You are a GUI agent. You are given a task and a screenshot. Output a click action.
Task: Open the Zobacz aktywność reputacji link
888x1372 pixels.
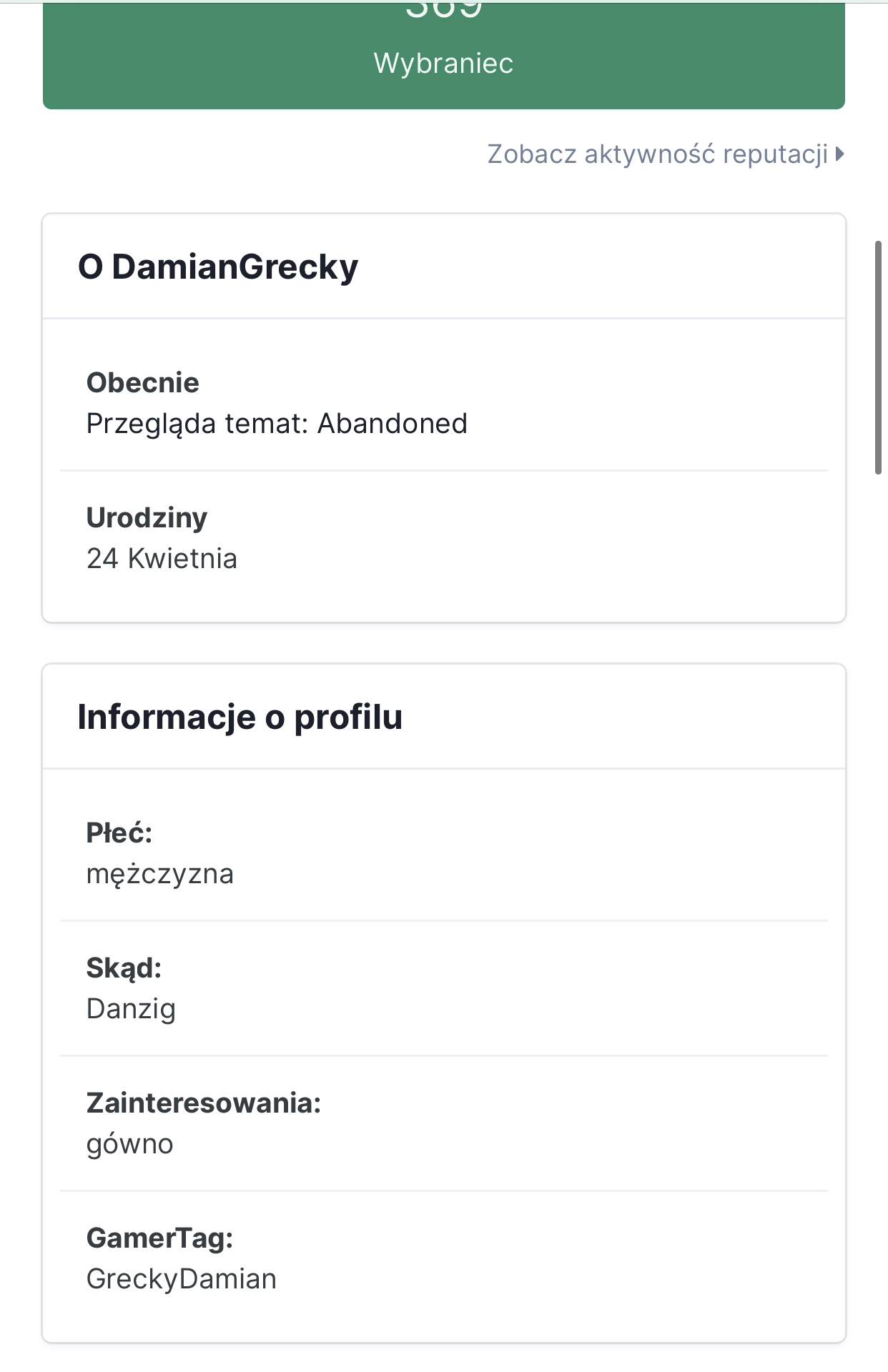(657, 154)
